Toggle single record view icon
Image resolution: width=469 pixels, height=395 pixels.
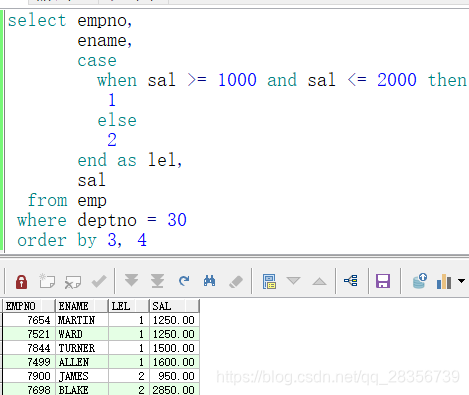[269, 281]
